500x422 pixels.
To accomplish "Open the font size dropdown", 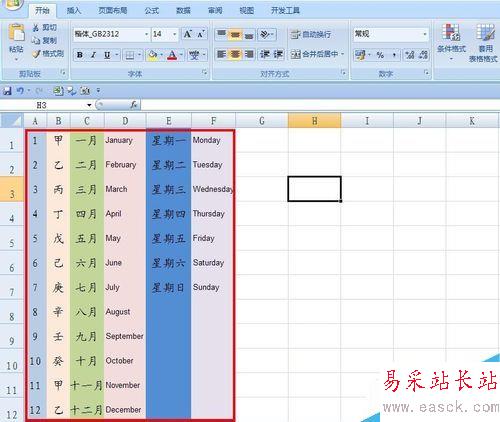I will click(174, 34).
